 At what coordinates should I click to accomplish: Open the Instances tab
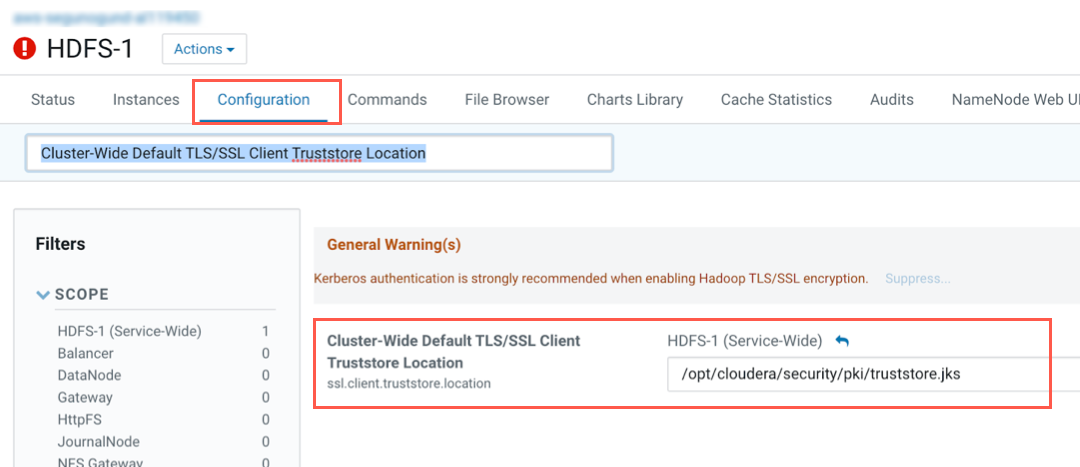(x=146, y=99)
